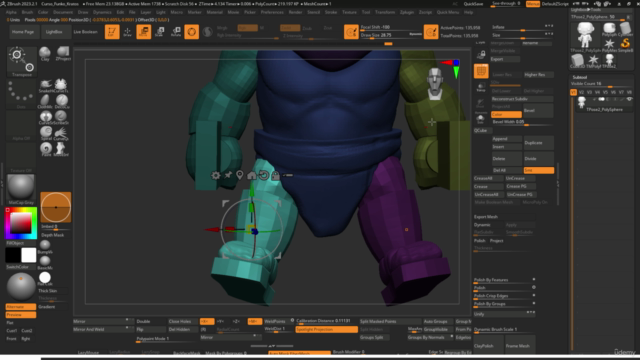The image size is (640, 360).
Task: Pick the ClothMove brush icon
Action: (45, 101)
